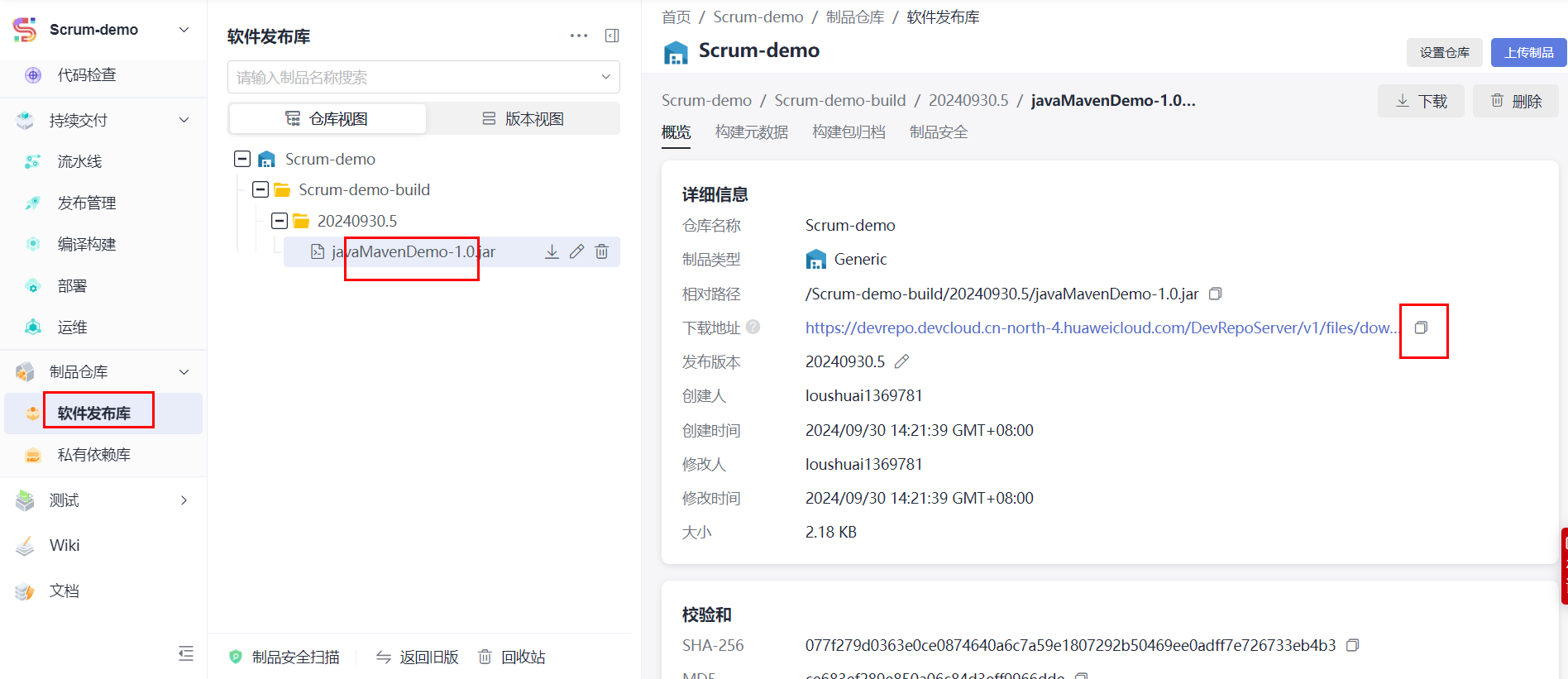Collapse the 制品仓库 sidebar group
Image resolution: width=1568 pixels, height=679 pixels.
click(184, 372)
